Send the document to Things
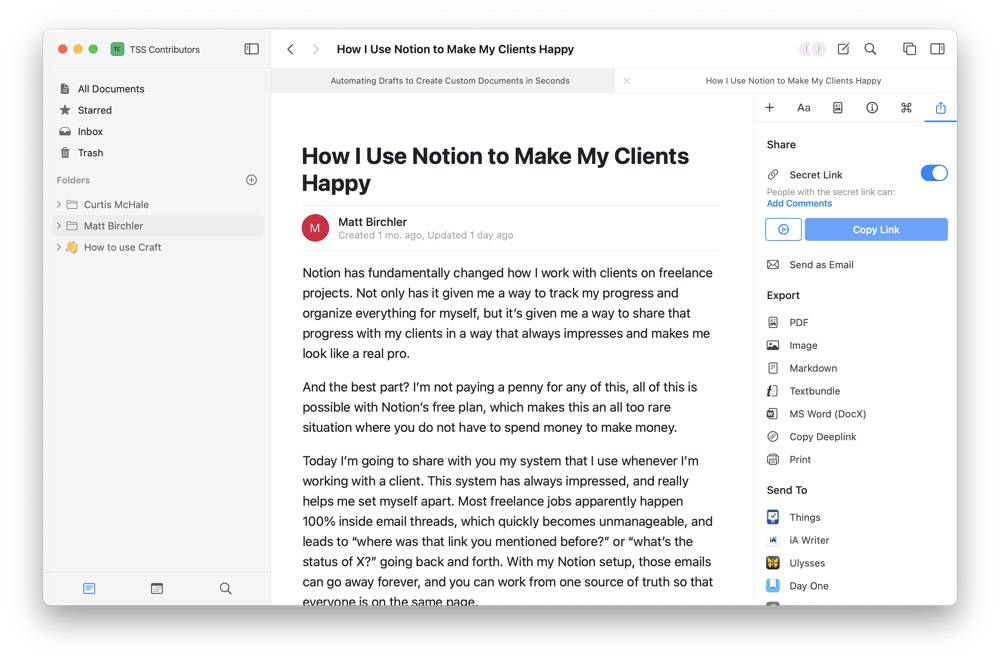Viewport: 1000px width, 662px height. coord(793,517)
